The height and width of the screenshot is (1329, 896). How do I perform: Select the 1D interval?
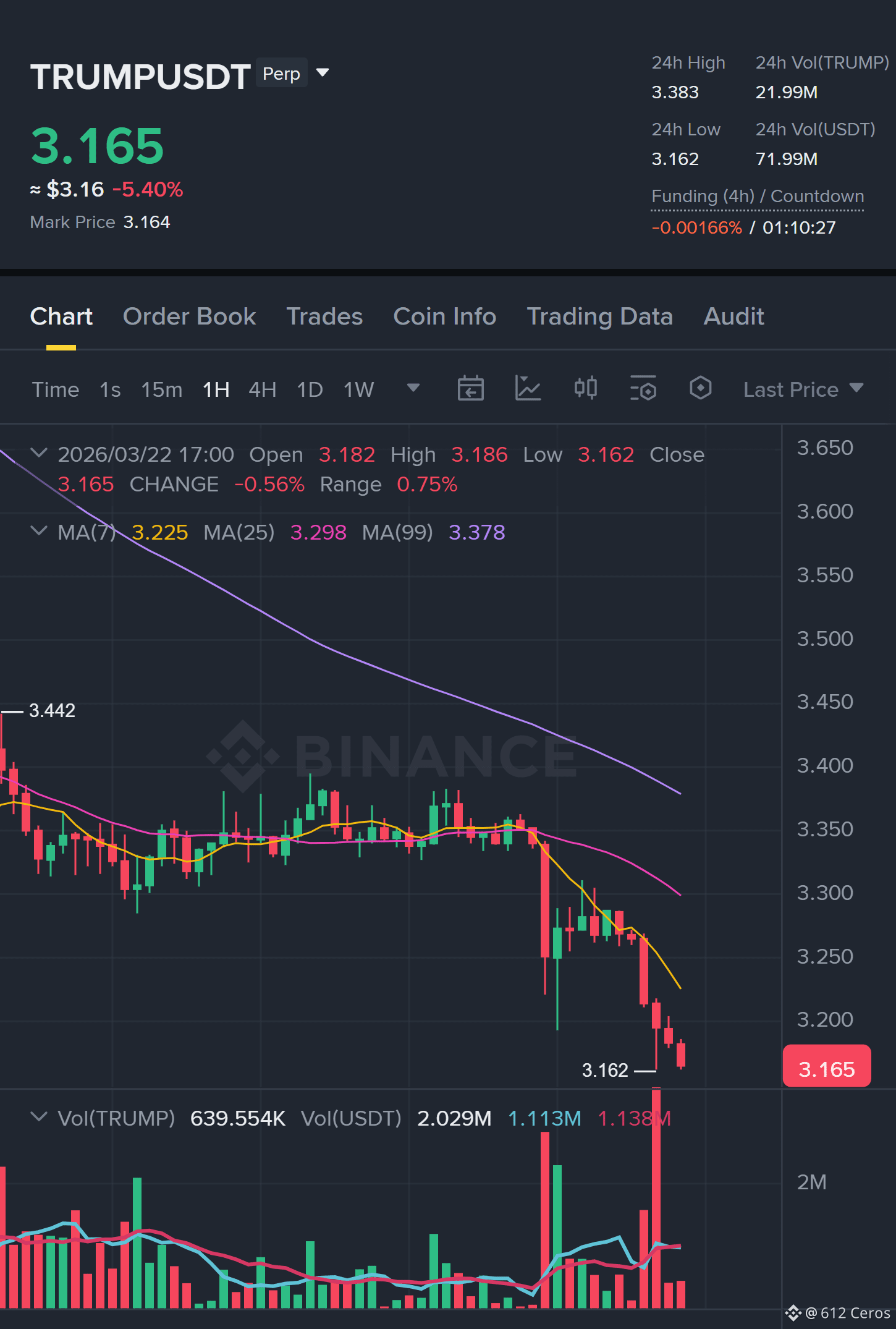[x=310, y=390]
